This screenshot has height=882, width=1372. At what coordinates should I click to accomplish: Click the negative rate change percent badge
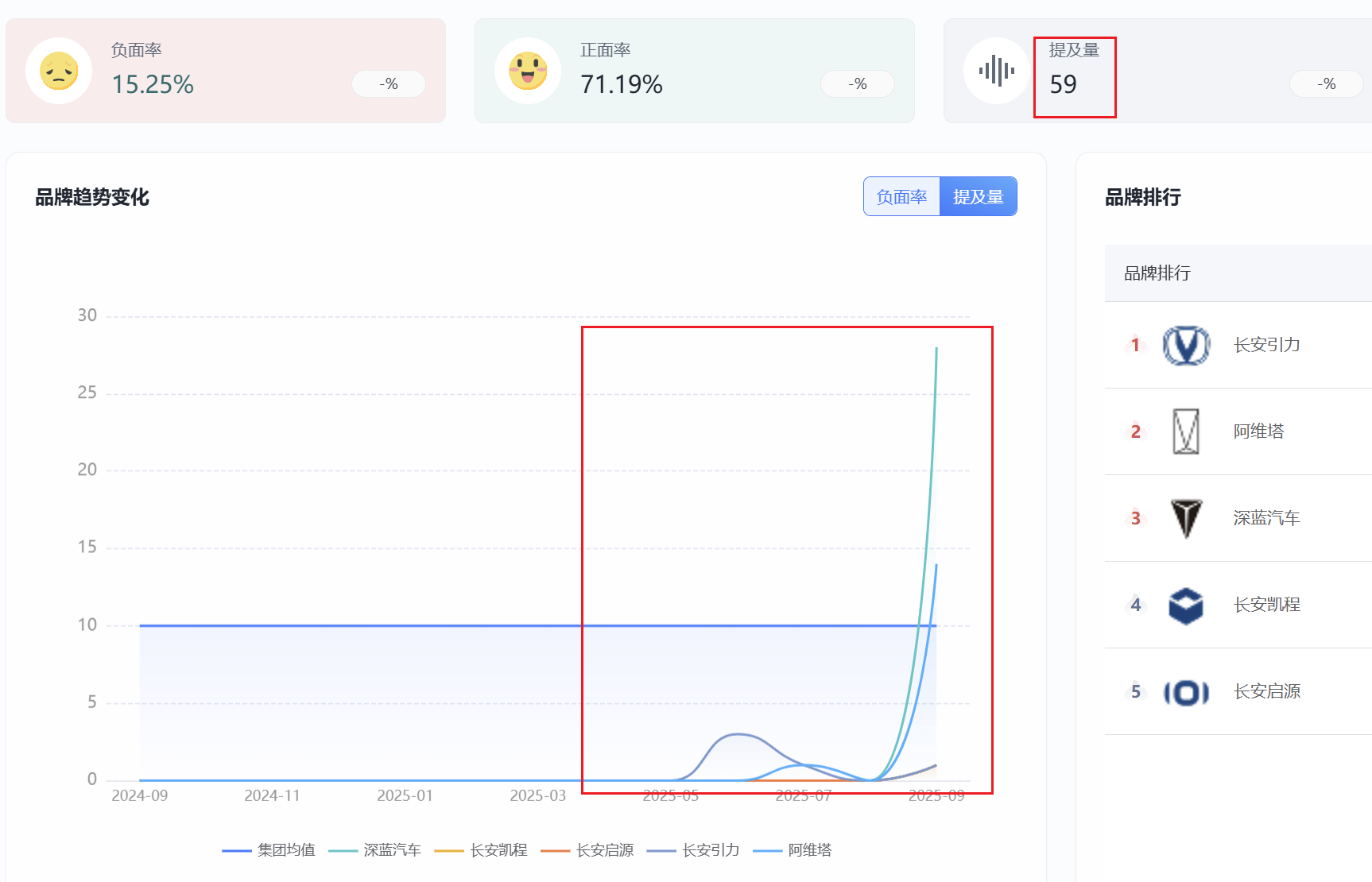point(389,83)
